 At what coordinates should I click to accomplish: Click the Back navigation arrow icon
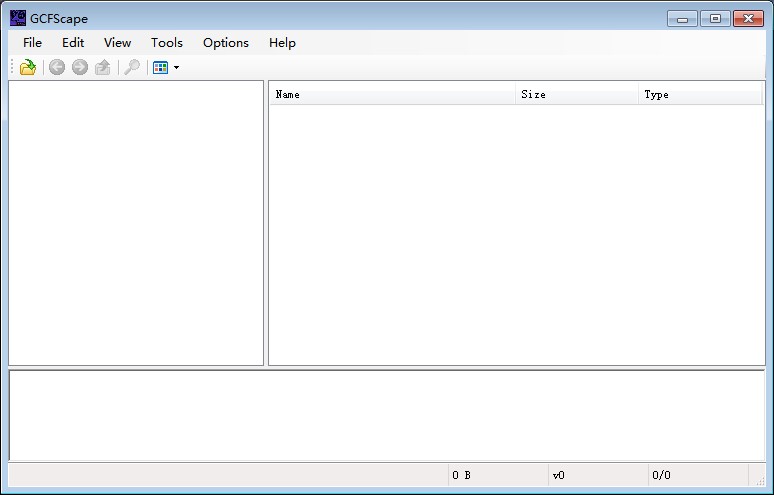pyautogui.click(x=57, y=67)
